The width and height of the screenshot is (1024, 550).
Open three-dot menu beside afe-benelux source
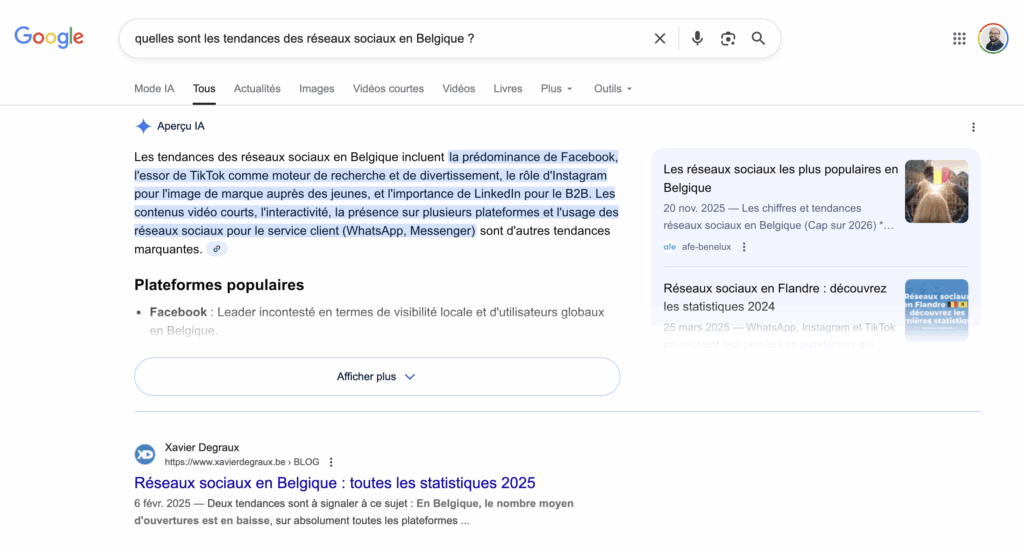click(x=744, y=247)
